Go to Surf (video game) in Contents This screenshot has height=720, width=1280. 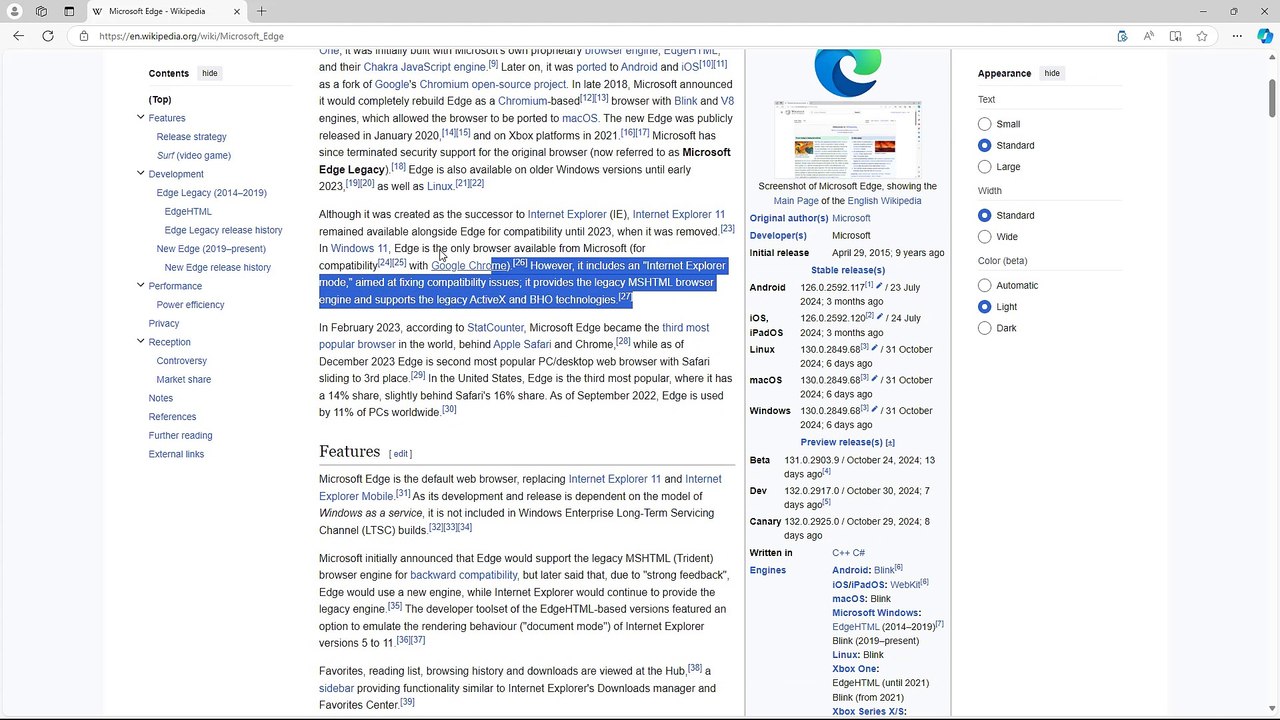pyautogui.click(x=193, y=155)
